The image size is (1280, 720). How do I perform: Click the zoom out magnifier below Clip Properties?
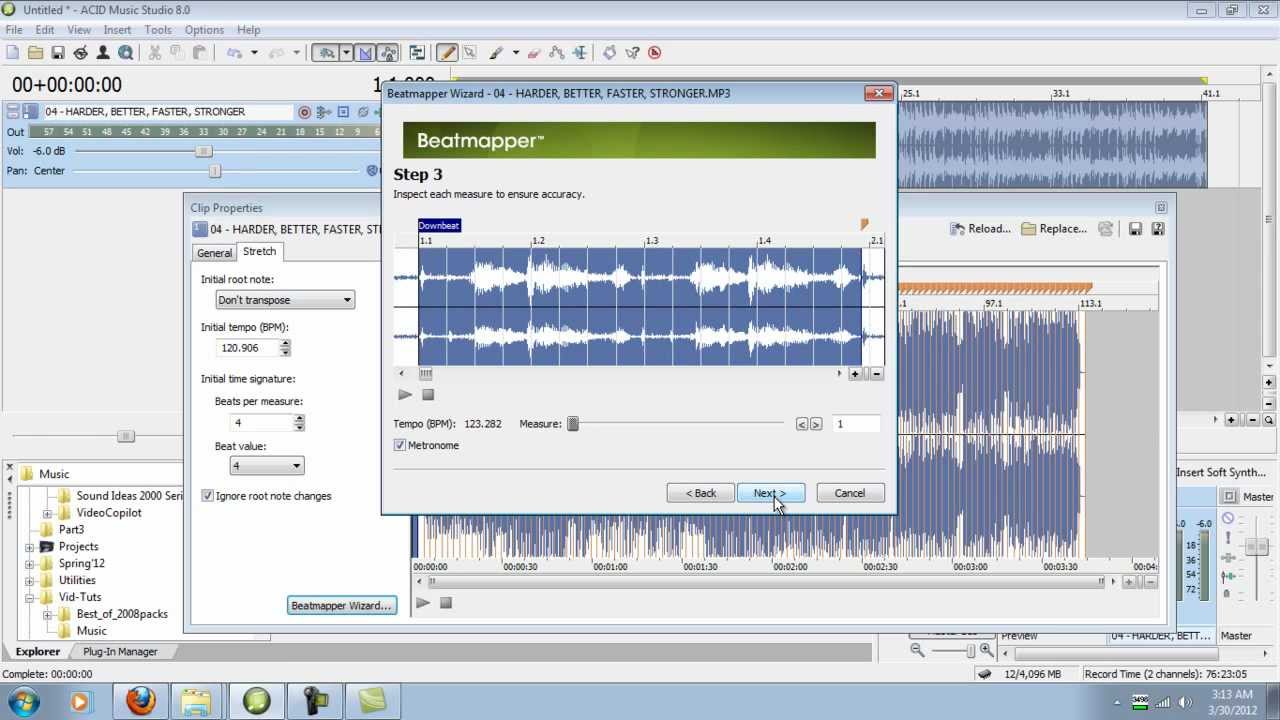(917, 650)
